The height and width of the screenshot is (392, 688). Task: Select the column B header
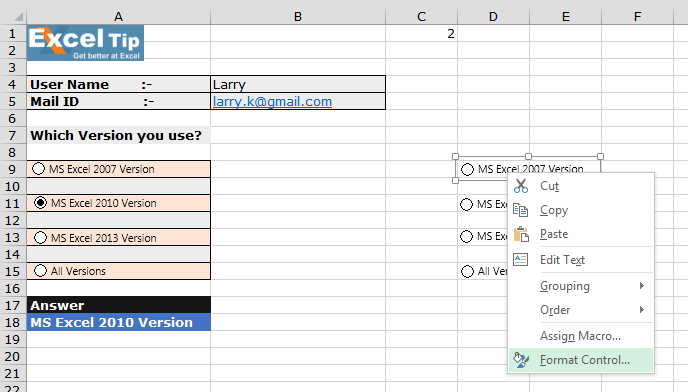pyautogui.click(x=298, y=17)
